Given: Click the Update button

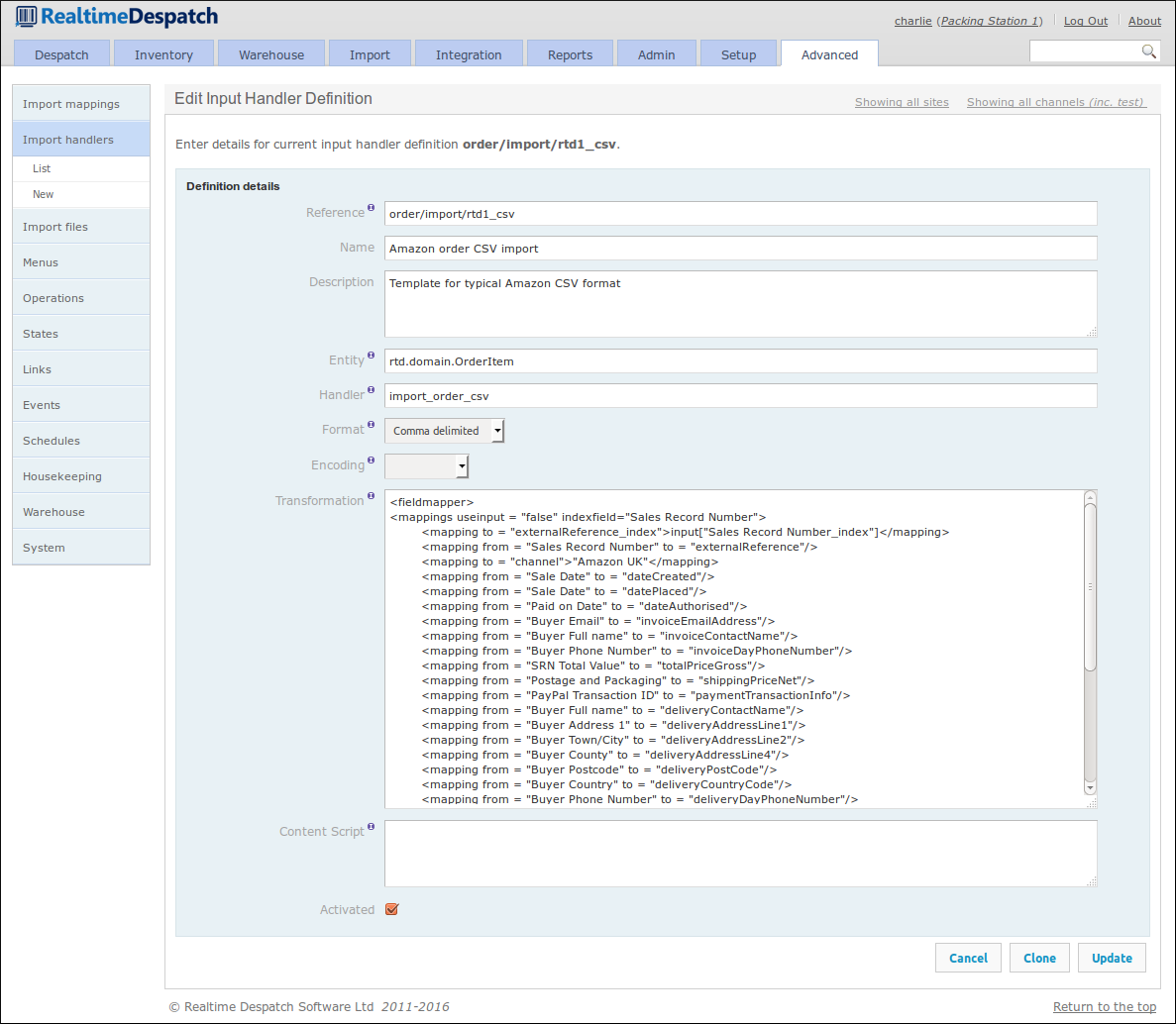Looking at the screenshot, I should point(1112,958).
